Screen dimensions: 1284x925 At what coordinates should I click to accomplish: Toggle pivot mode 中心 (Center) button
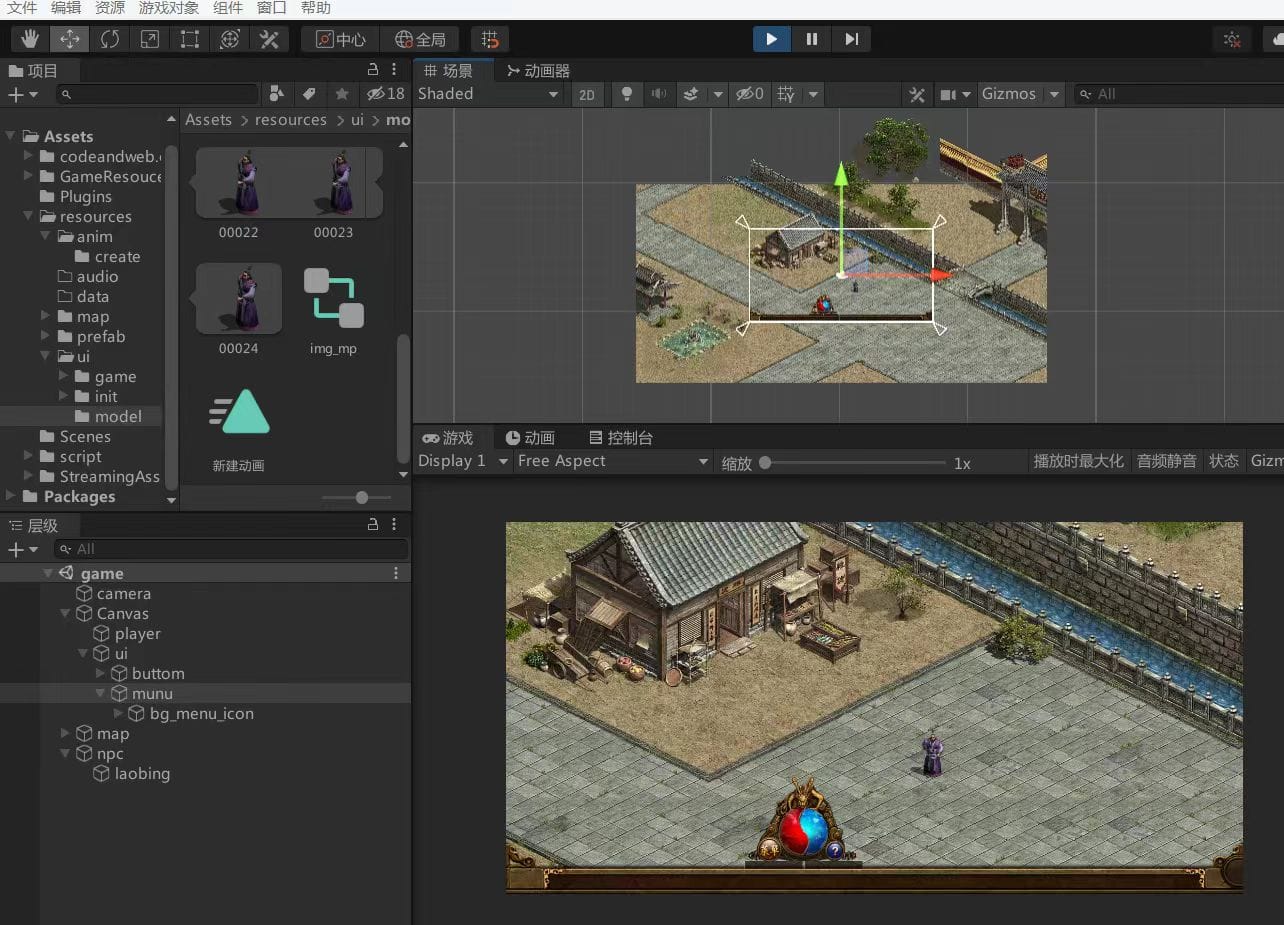[340, 39]
